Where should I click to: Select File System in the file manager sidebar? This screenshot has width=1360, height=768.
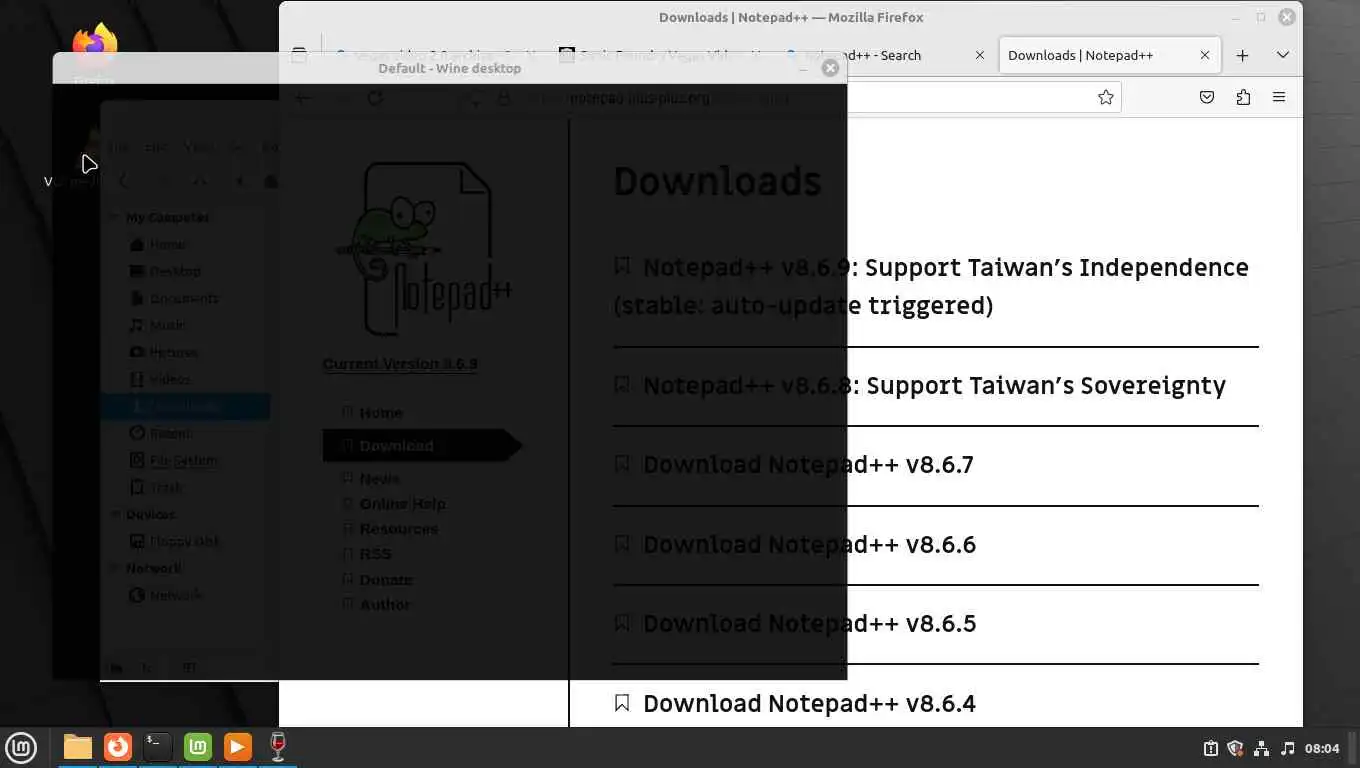pos(184,460)
